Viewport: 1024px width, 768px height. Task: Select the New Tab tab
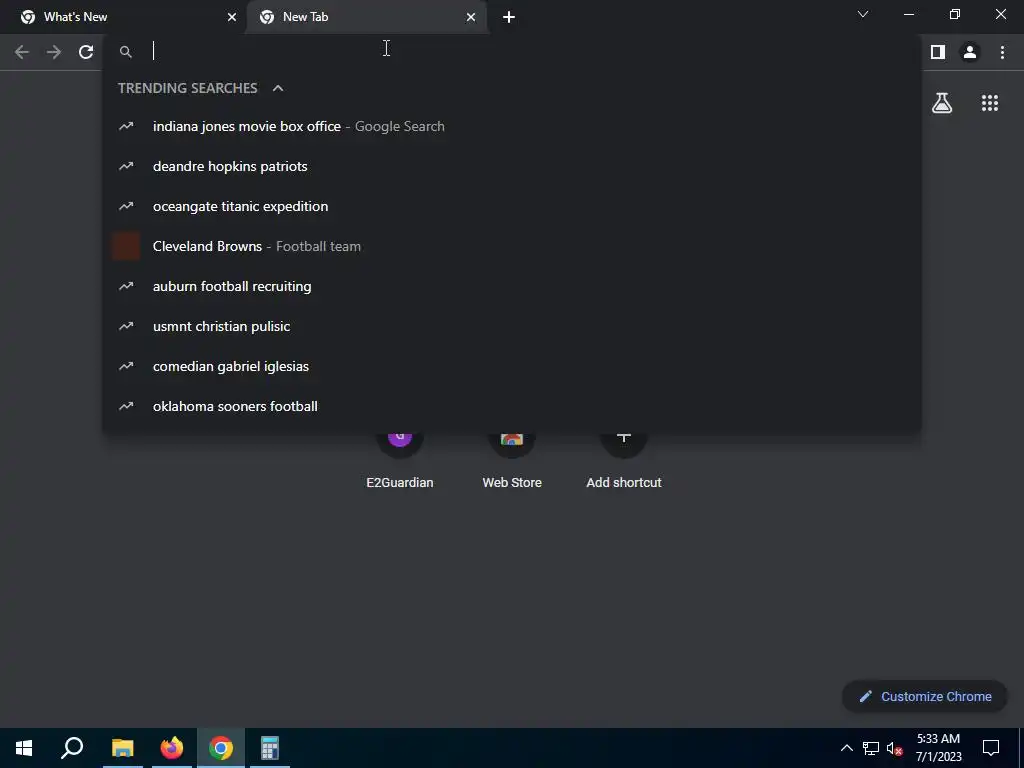tap(368, 17)
